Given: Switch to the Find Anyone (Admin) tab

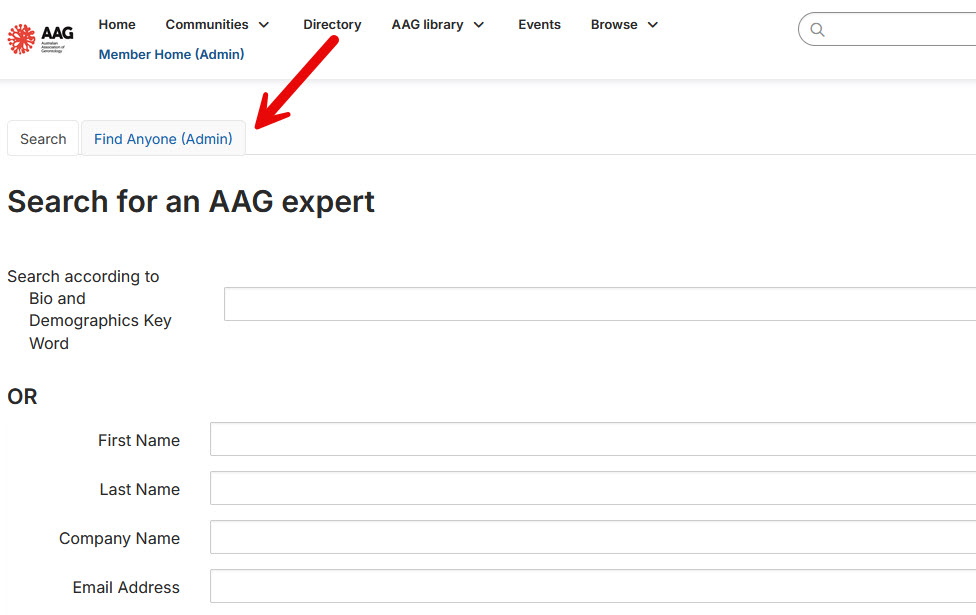Looking at the screenshot, I should tap(163, 138).
